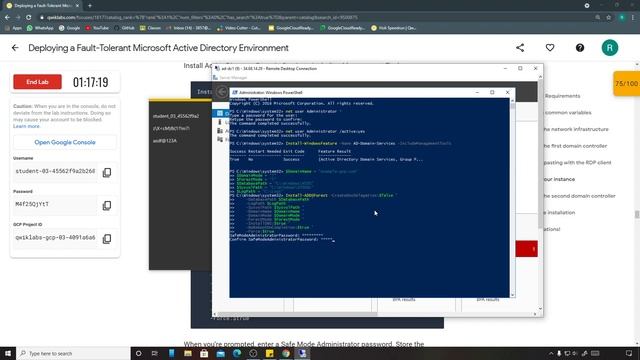Screen dimensions: 640x360
Task: Open File Explorer from the taskbar
Action: coord(188,353)
